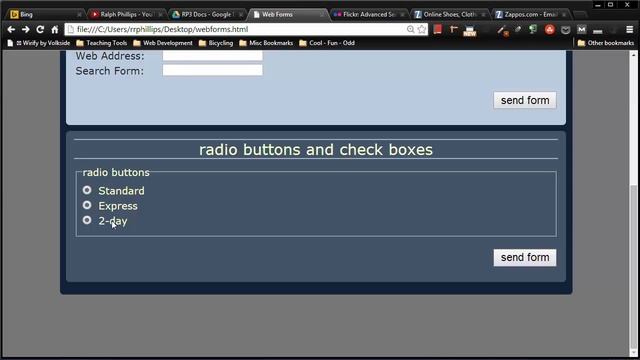Switch to the Flickr Advanced Search tab

tap(369, 14)
